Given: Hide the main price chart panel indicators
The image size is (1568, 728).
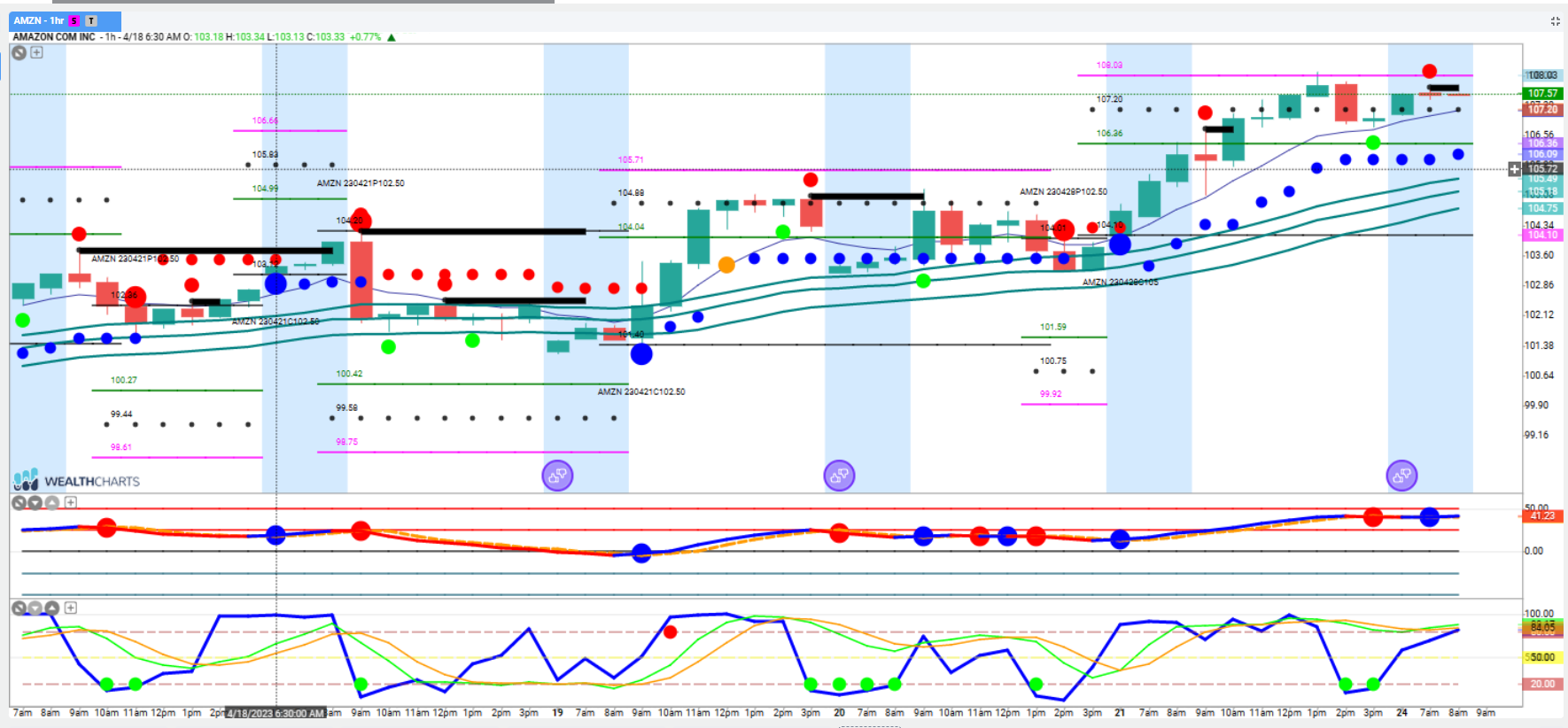Looking at the screenshot, I should pyautogui.click(x=19, y=53).
